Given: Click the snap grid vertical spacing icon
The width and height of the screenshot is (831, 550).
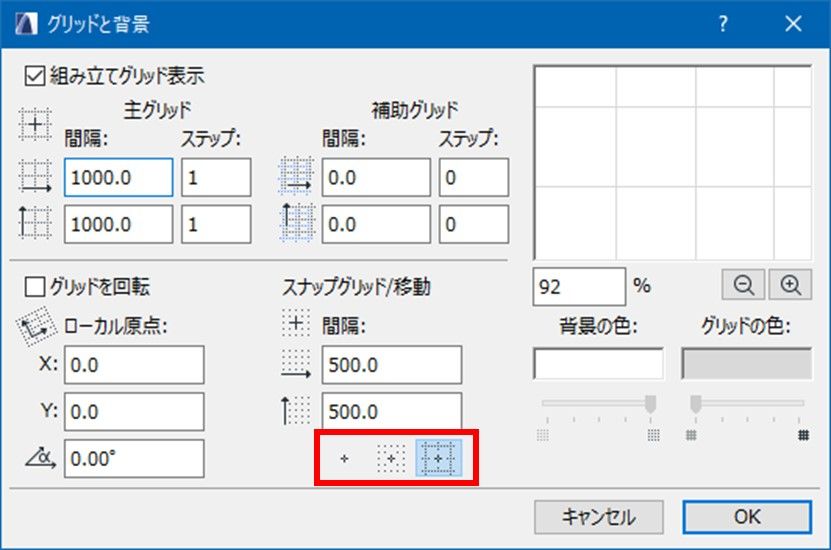Looking at the screenshot, I should 296,411.
